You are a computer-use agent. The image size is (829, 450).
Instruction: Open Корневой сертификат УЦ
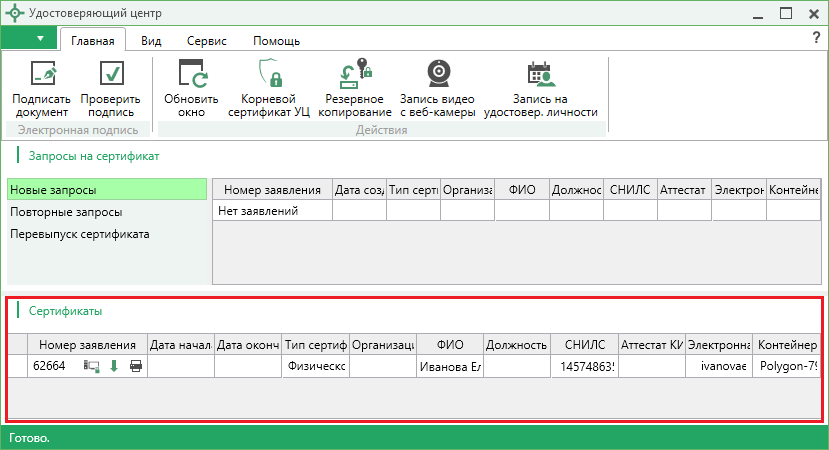click(268, 75)
